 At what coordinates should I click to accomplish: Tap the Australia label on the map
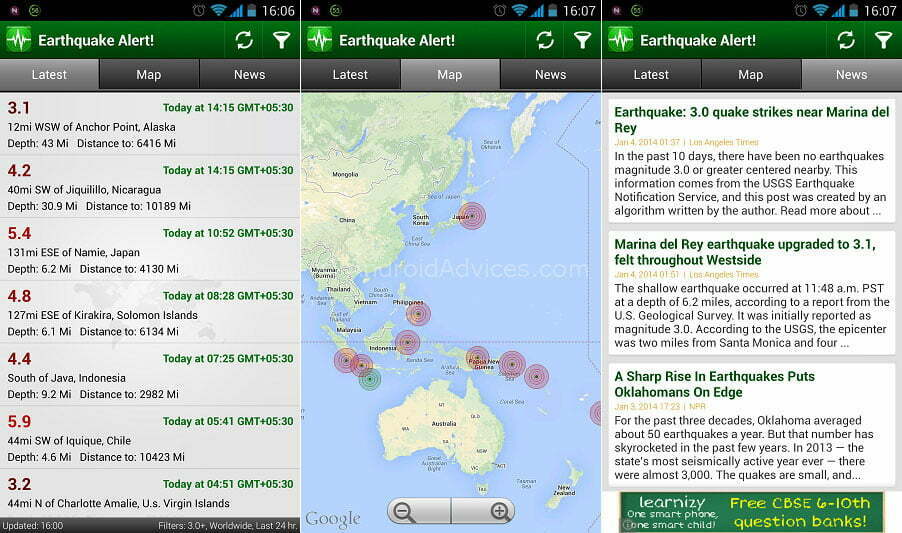coord(444,424)
